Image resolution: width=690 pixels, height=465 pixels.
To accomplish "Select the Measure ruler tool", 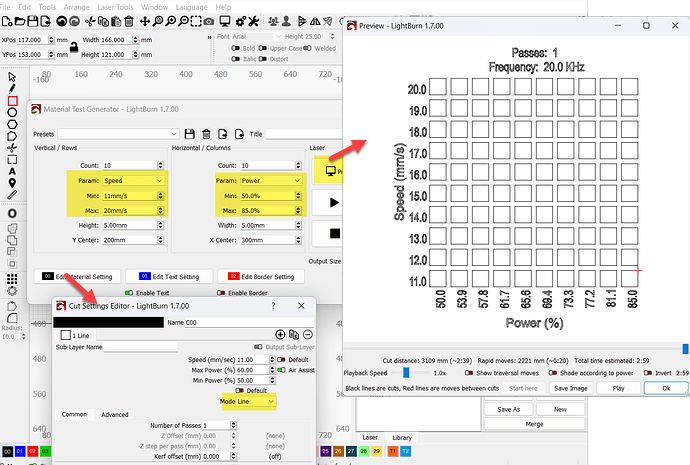I will [12, 194].
